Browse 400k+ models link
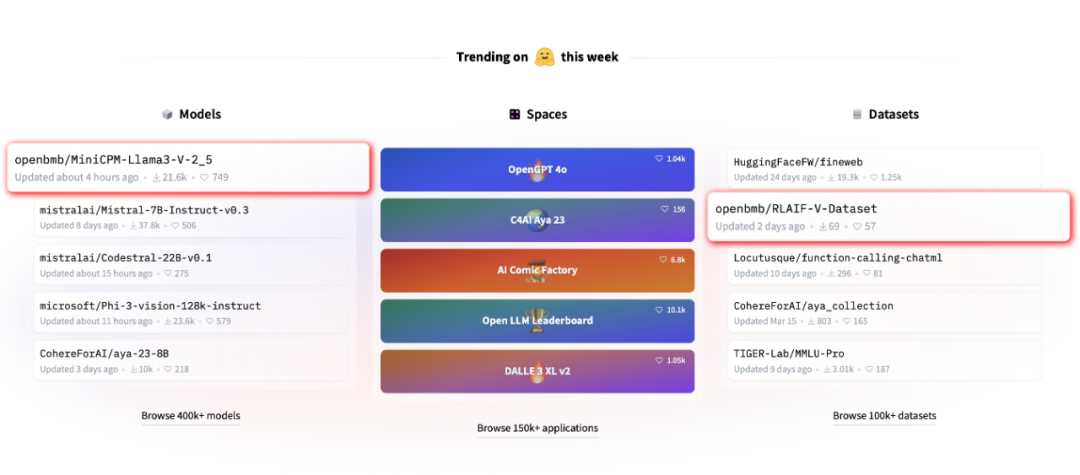The width and height of the screenshot is (1080, 475). [x=190, y=416]
